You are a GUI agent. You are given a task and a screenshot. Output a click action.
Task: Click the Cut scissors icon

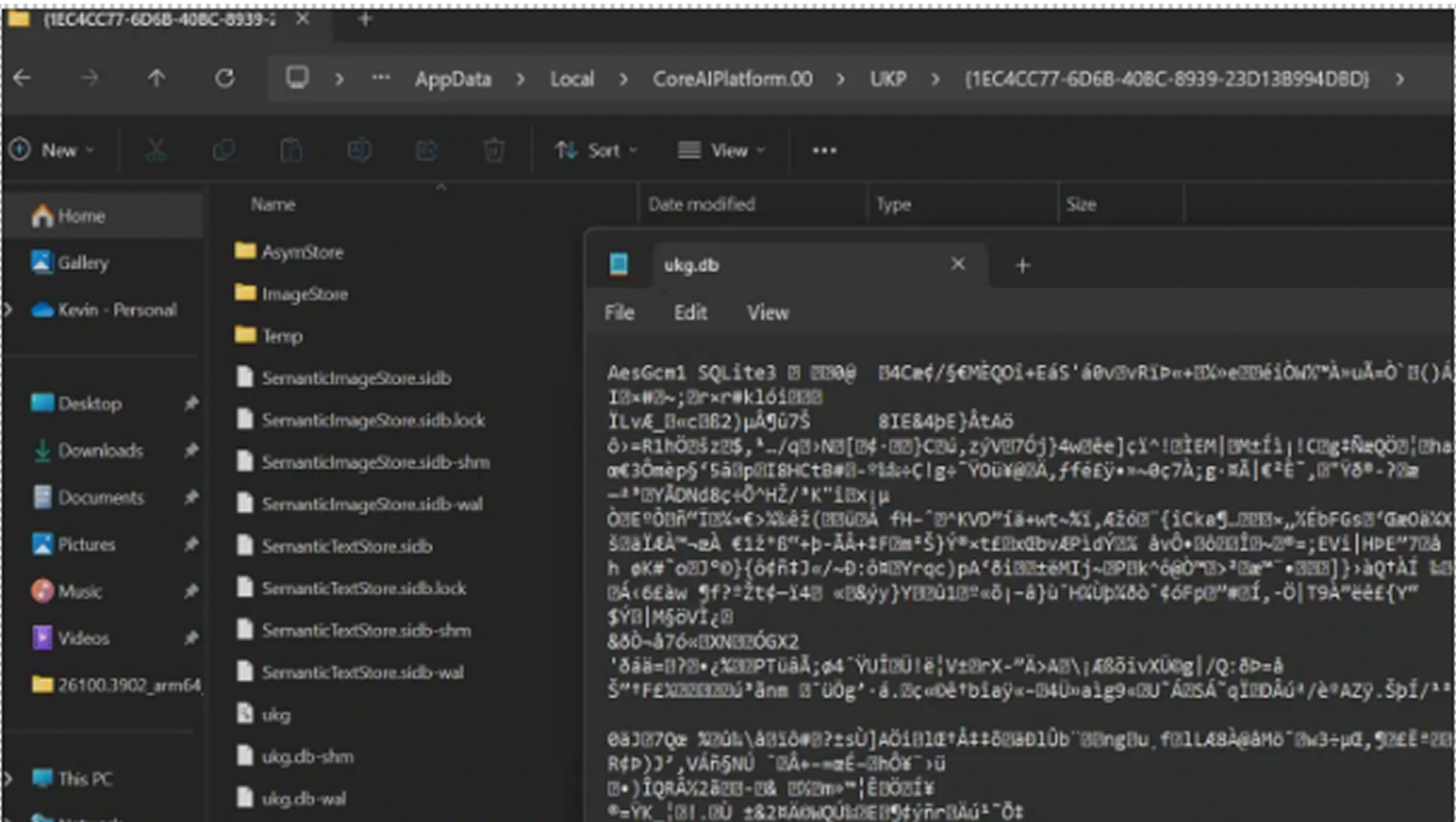tap(156, 151)
